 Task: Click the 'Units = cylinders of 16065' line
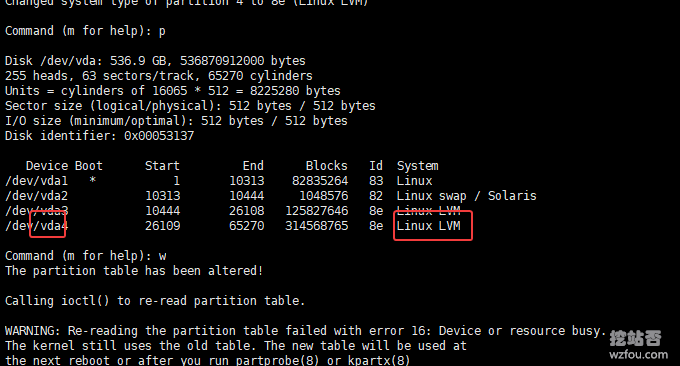click(x=173, y=91)
